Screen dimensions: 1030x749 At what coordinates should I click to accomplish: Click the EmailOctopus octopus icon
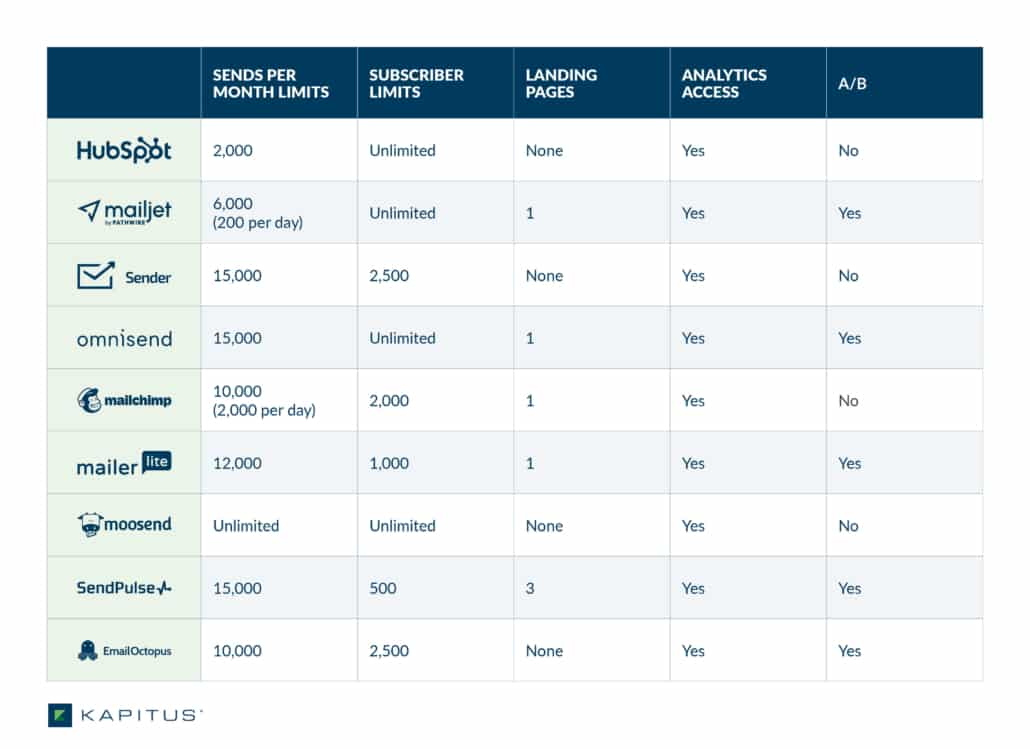click(x=87, y=650)
